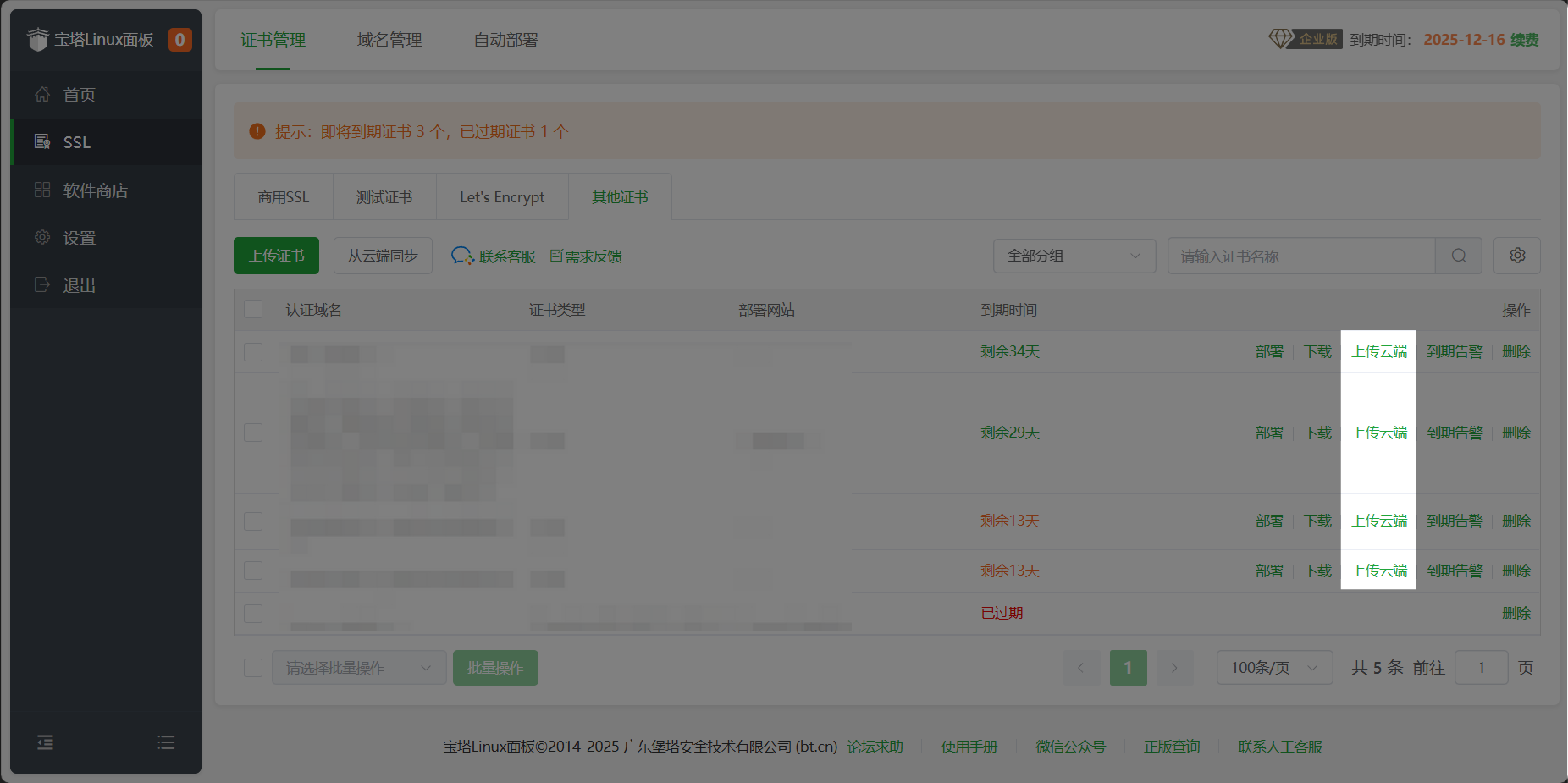This screenshot has width=1568, height=783.
Task: Select all certificates with header checkbox
Action: coord(253,309)
